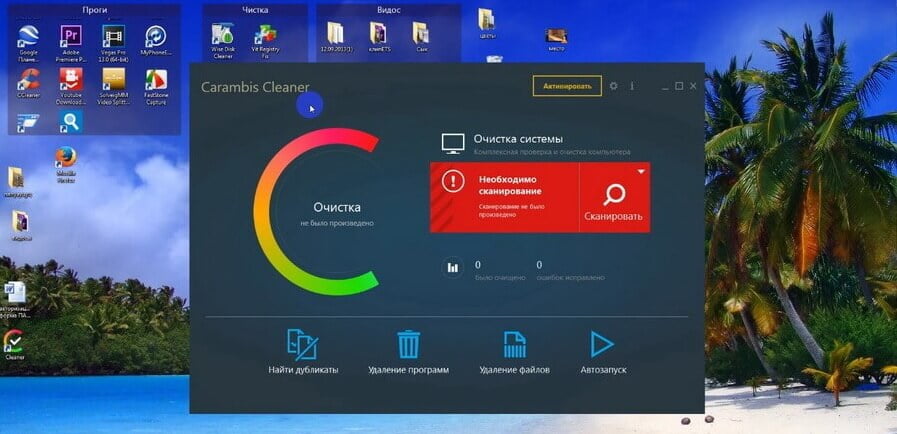
Task: Click the 'ошибок исправлено' counter label
Action: click(570, 277)
